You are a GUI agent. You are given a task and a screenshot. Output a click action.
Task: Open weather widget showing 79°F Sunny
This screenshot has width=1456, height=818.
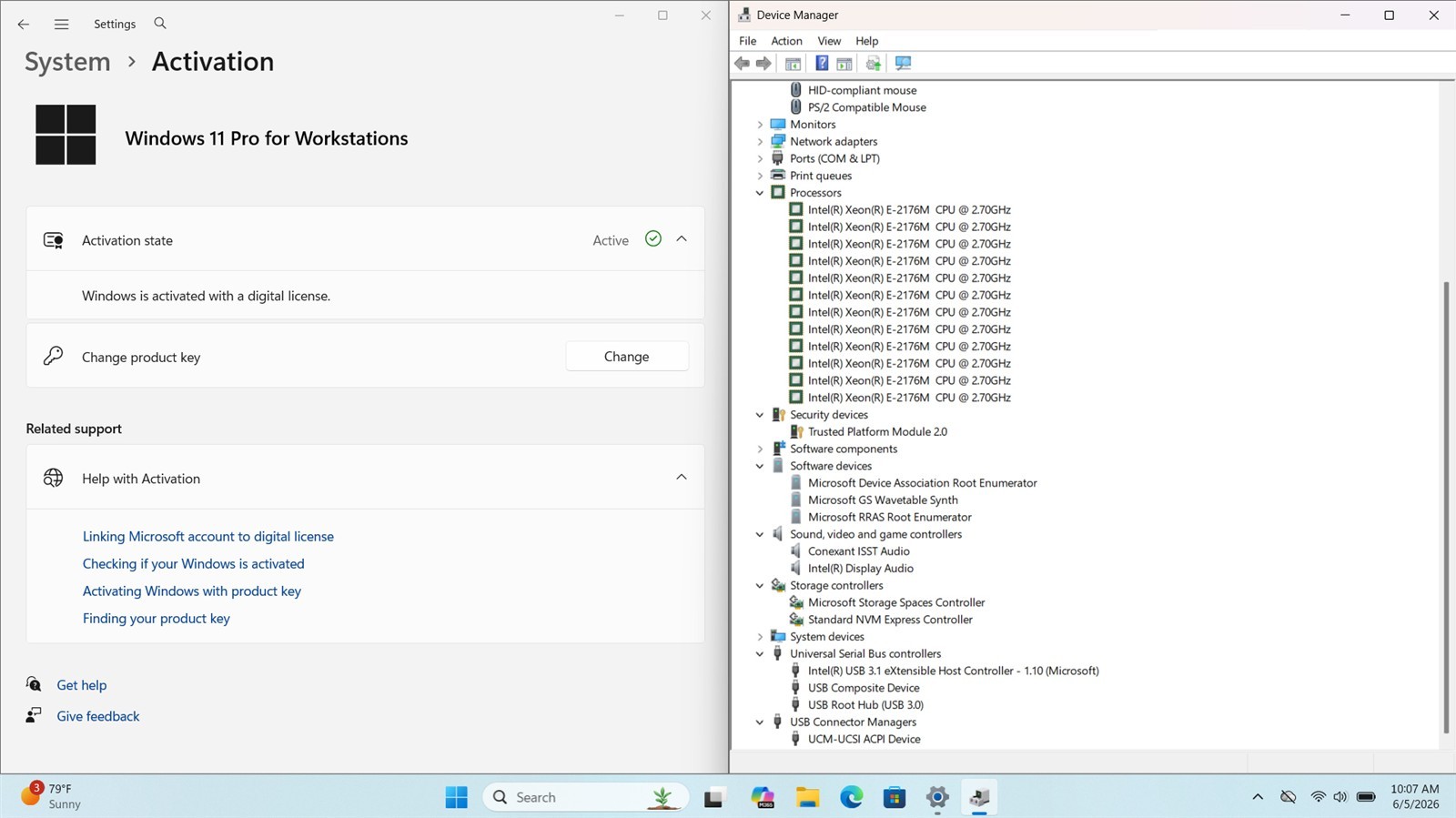(x=52, y=796)
